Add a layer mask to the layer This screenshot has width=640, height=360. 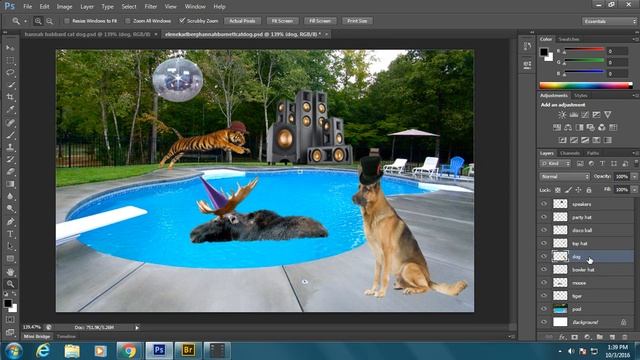575,337
